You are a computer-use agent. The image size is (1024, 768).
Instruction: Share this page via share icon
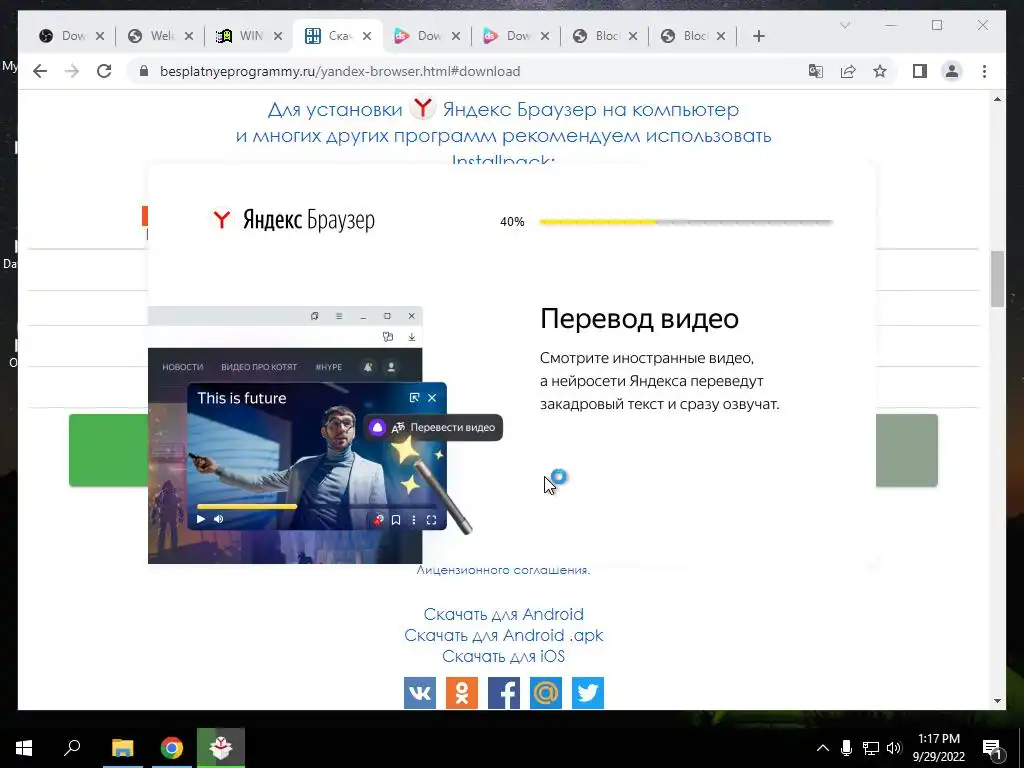(x=848, y=71)
